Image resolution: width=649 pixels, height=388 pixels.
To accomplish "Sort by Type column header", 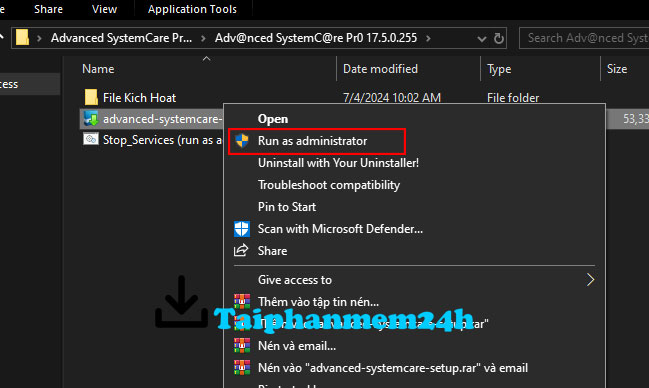I will click(x=499, y=69).
